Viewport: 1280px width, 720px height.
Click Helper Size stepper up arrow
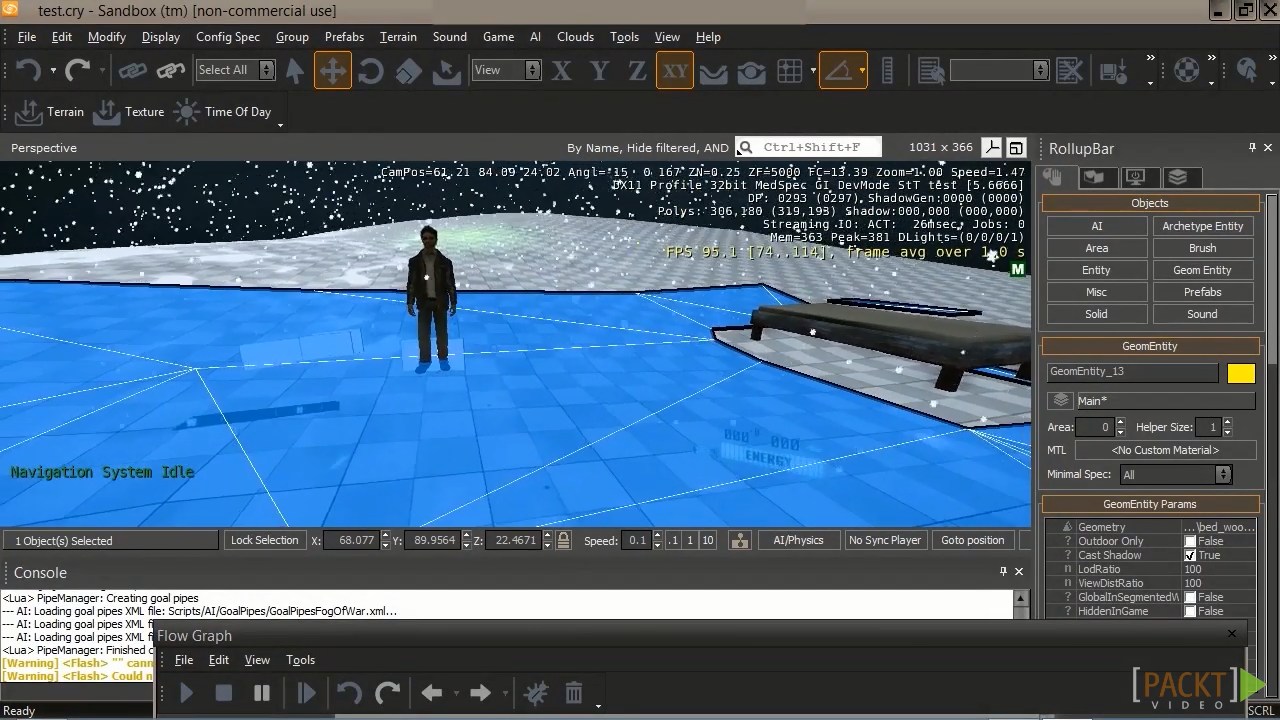point(1227,422)
